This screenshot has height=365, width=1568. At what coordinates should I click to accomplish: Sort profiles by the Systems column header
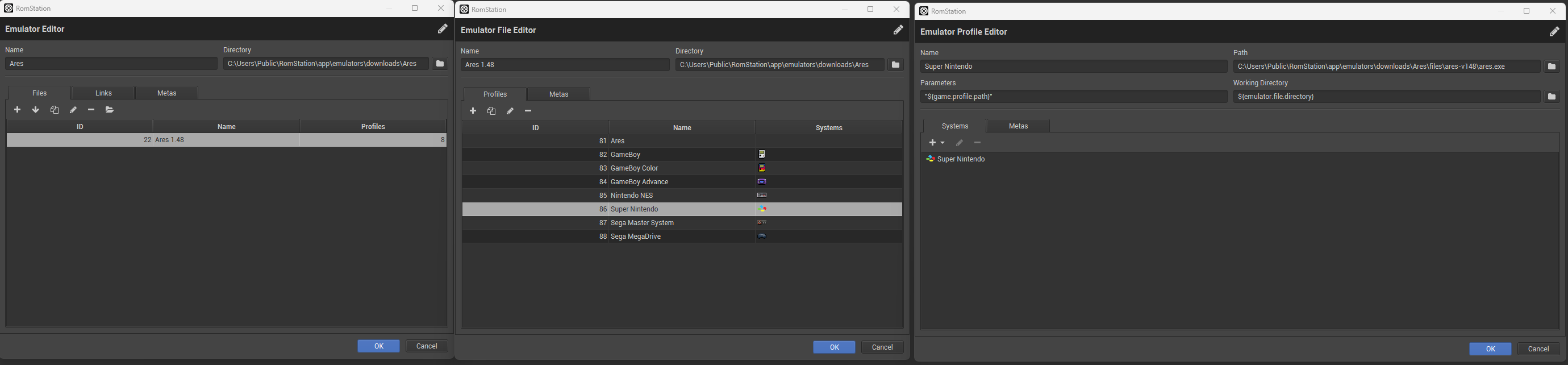point(828,127)
